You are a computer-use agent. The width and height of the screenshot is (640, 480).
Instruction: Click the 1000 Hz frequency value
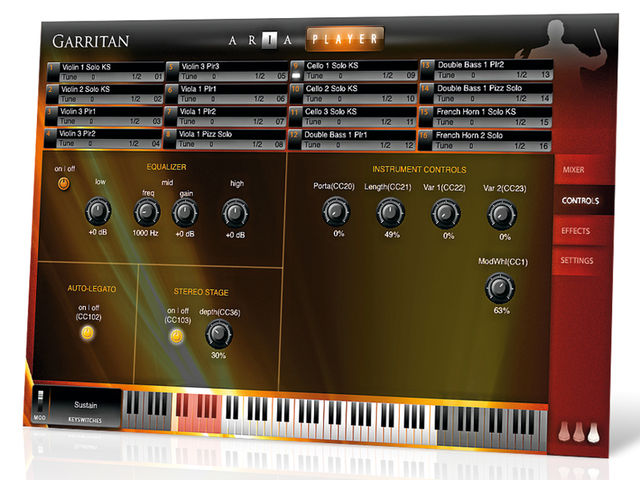coord(145,233)
